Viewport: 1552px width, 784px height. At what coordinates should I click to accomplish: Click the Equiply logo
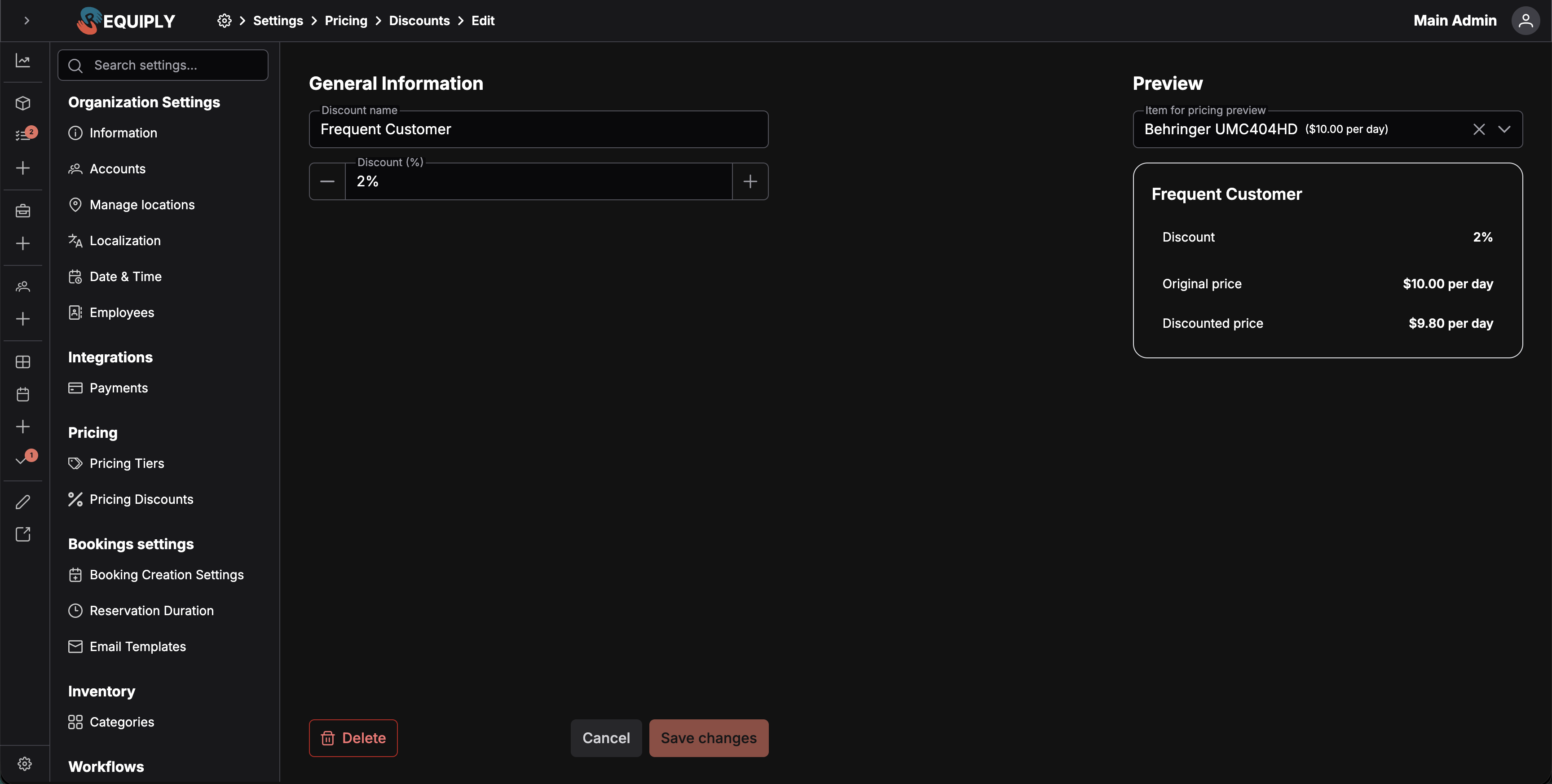click(125, 21)
